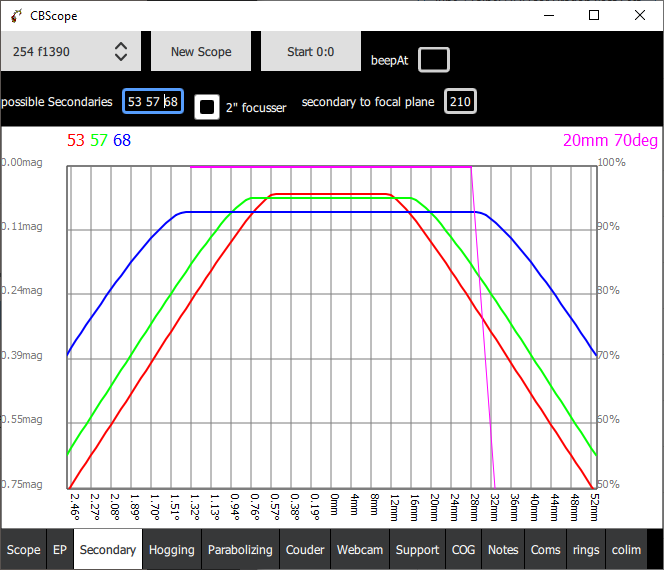The image size is (664, 570).
Task: Show the Notes tab
Action: pos(503,549)
